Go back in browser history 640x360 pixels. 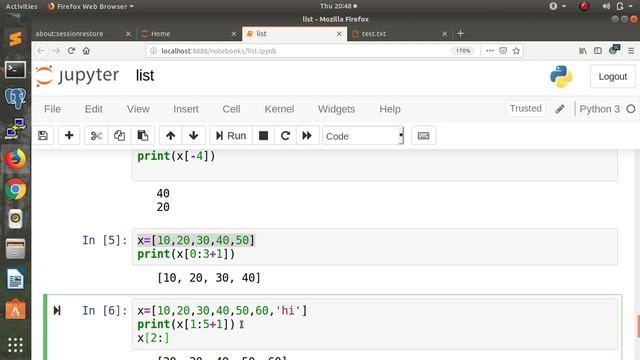[41, 51]
